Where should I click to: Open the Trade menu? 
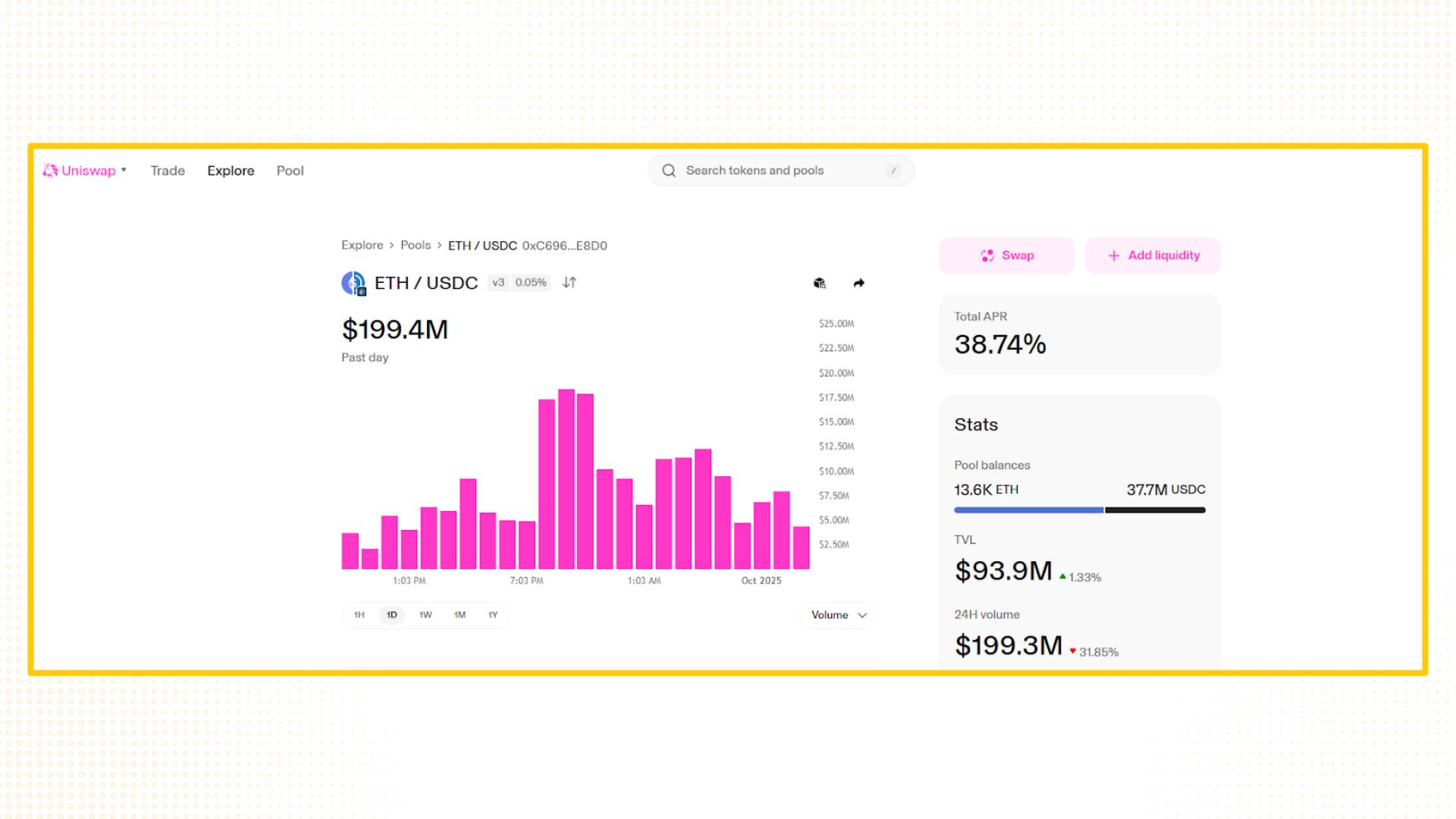[x=168, y=171]
